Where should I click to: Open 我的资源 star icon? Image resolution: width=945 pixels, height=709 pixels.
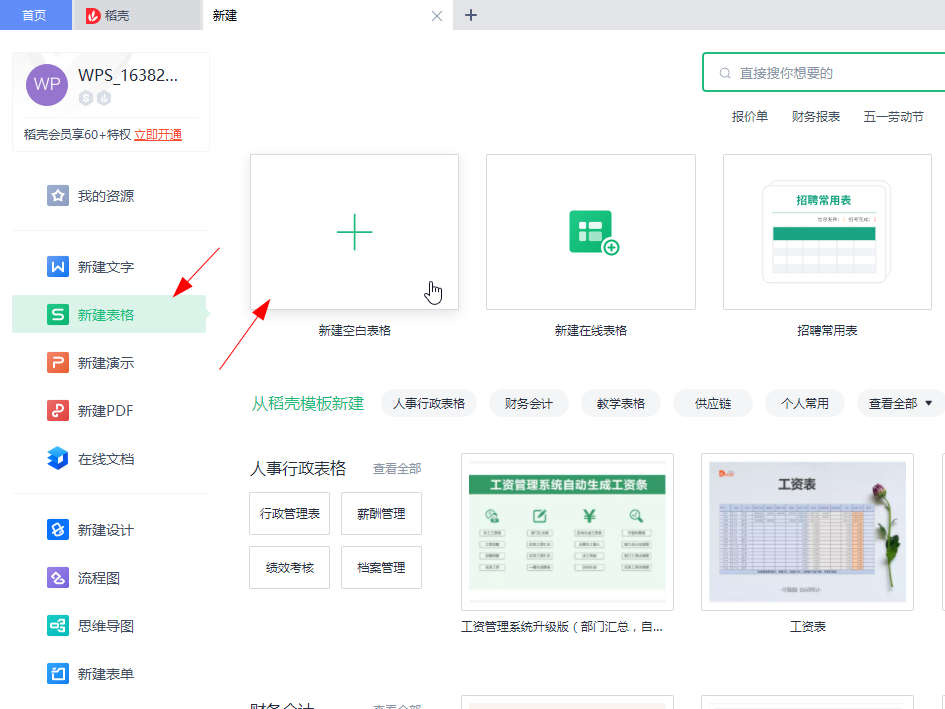click(58, 196)
